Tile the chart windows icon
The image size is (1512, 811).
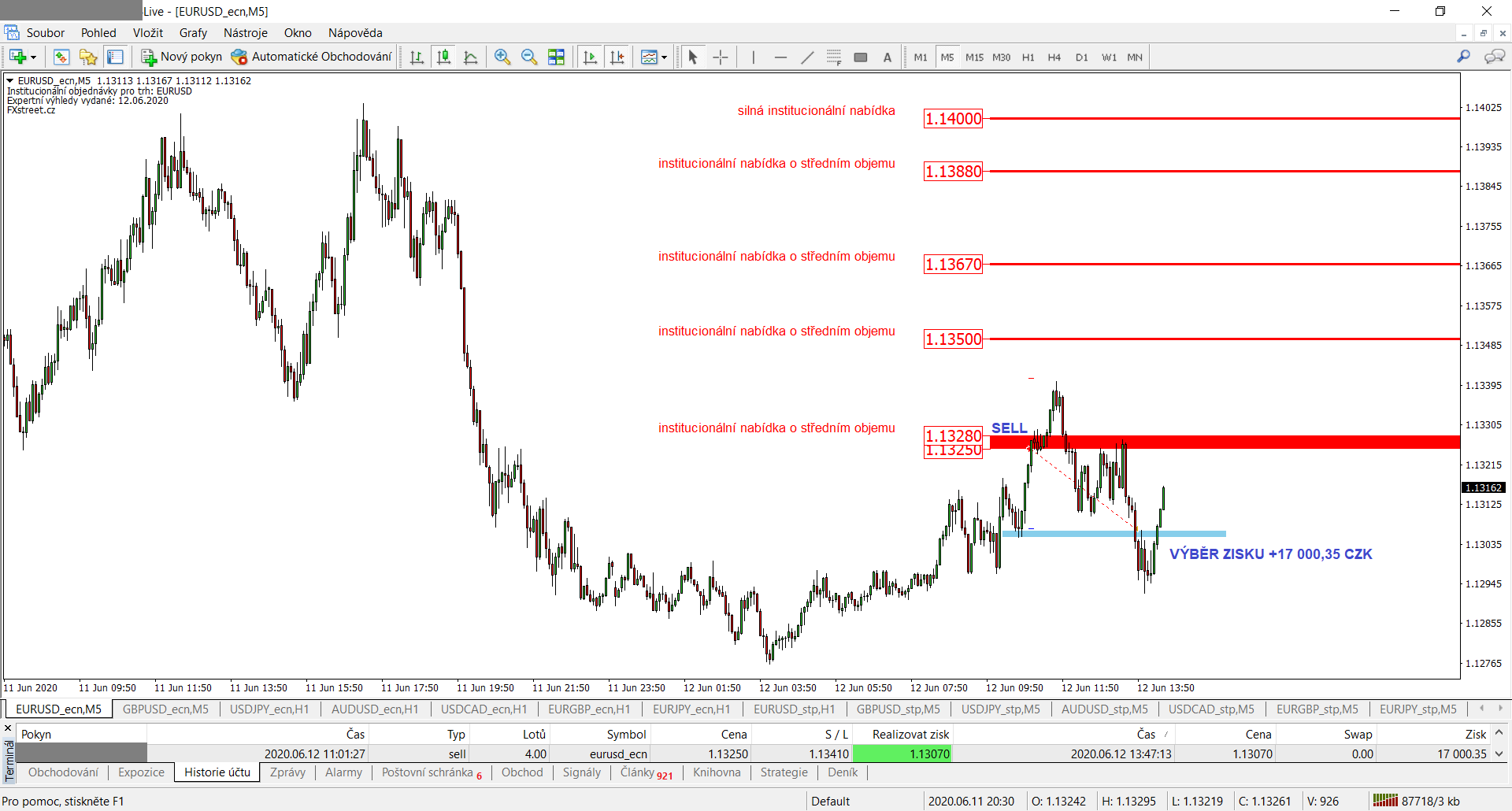pyautogui.click(x=556, y=57)
